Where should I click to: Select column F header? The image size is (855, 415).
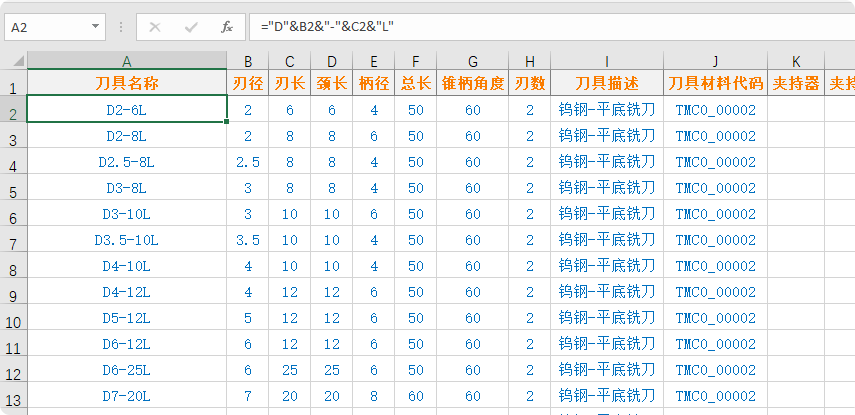point(416,61)
